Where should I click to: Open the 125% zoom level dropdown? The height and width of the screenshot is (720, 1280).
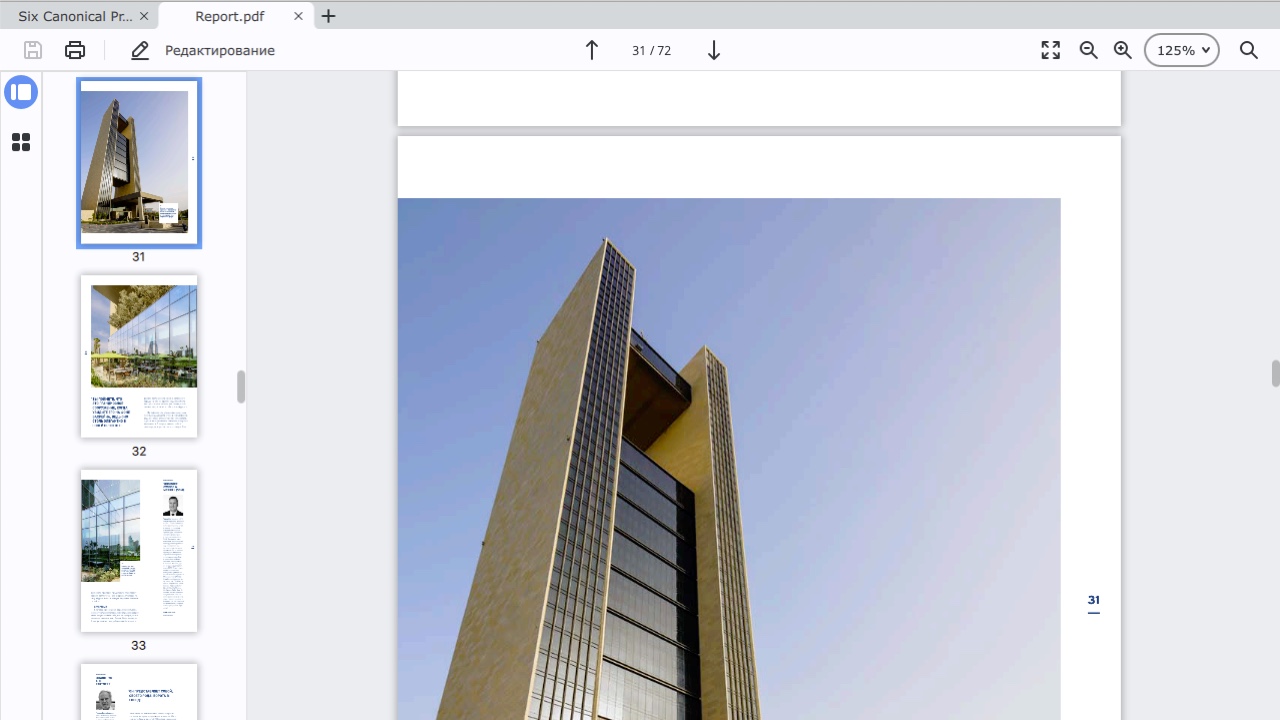pyautogui.click(x=1182, y=50)
